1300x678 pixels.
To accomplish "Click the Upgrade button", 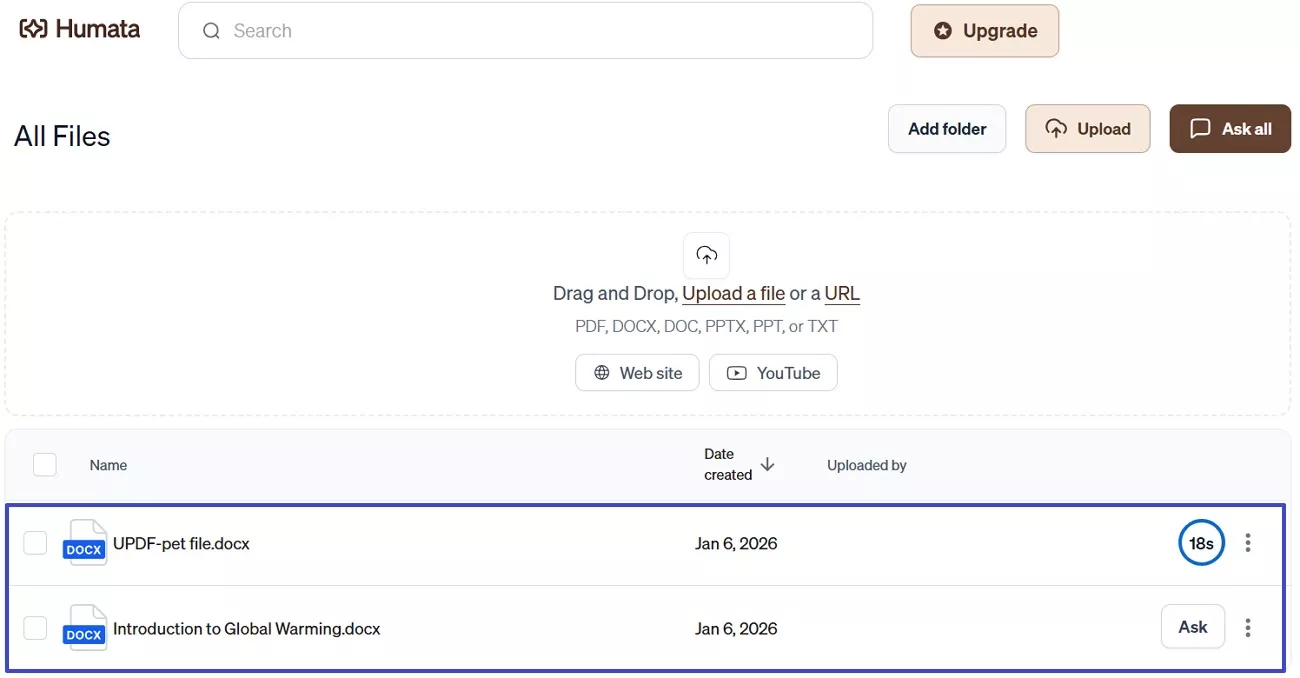I will 984,30.
